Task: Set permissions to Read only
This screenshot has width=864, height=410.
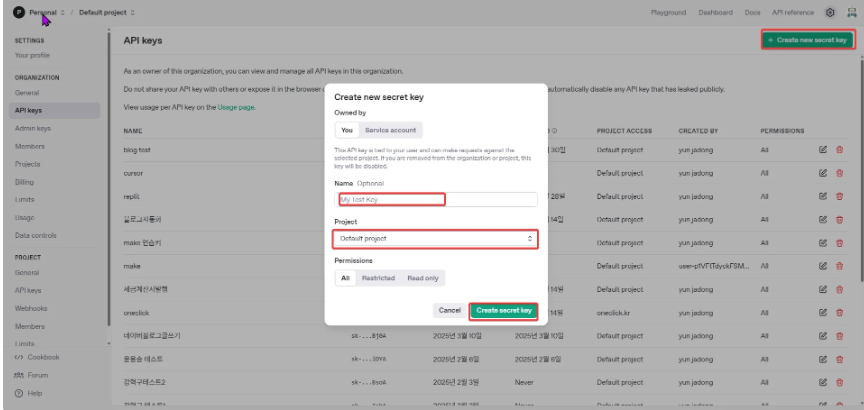Action: [423, 278]
